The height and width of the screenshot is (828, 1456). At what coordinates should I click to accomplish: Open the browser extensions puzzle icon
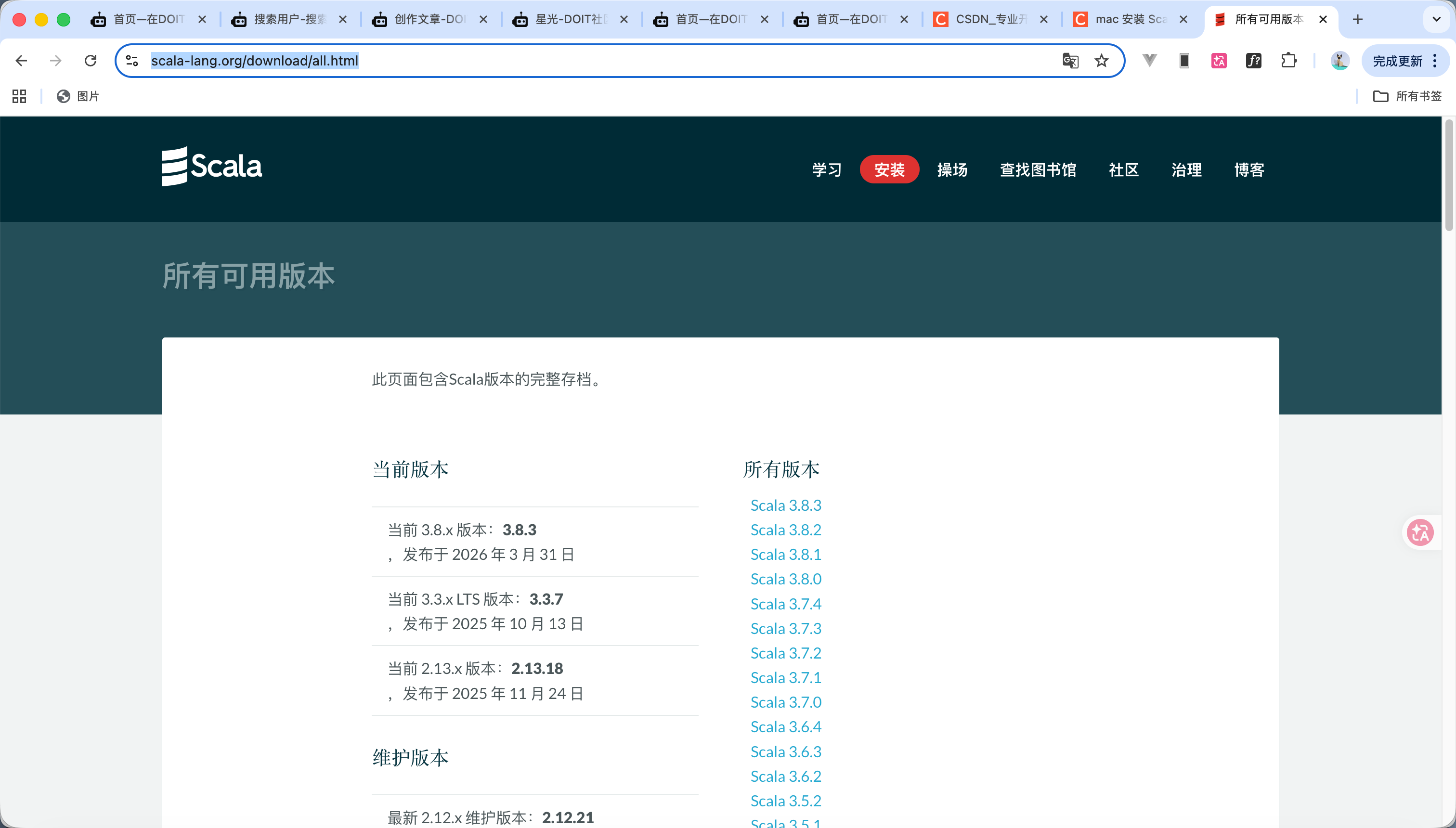(1288, 60)
